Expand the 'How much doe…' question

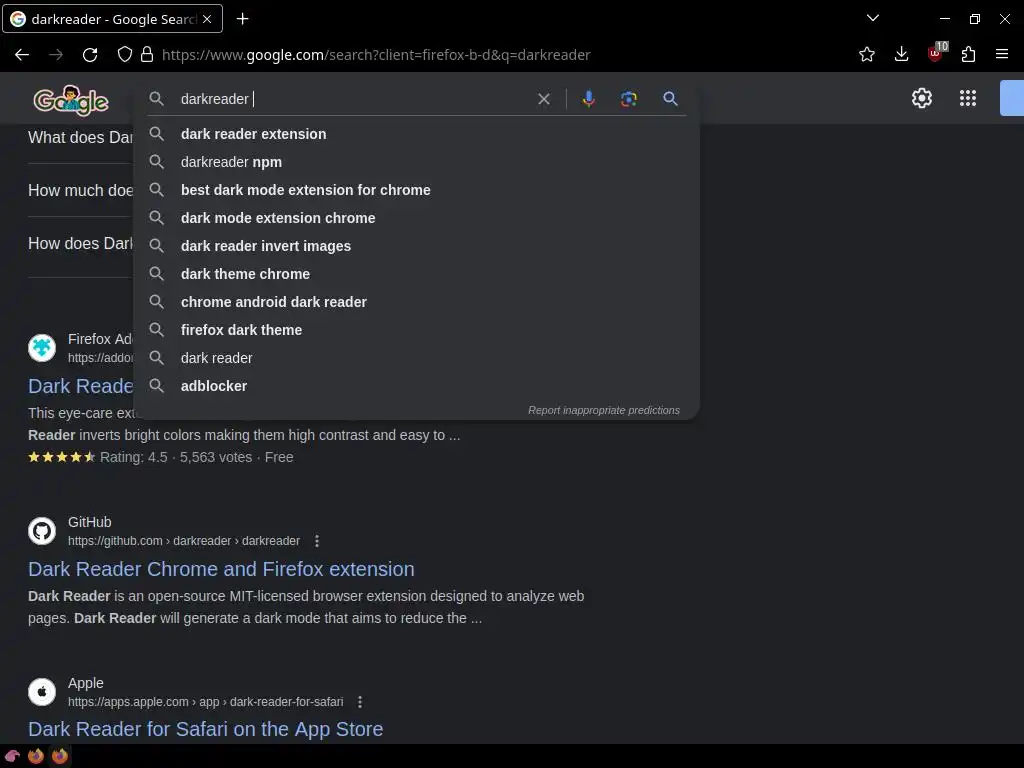[x=80, y=190]
